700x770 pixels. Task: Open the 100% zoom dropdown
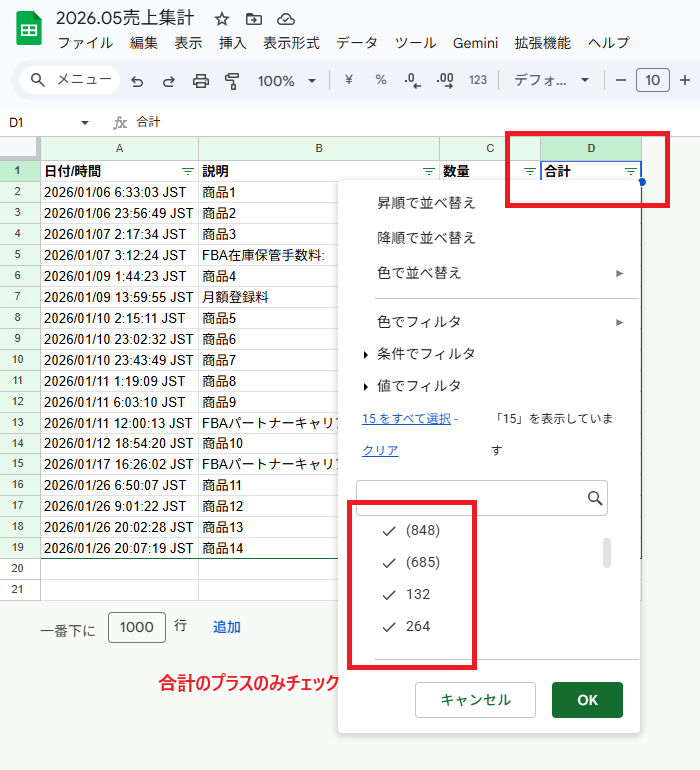(x=287, y=81)
